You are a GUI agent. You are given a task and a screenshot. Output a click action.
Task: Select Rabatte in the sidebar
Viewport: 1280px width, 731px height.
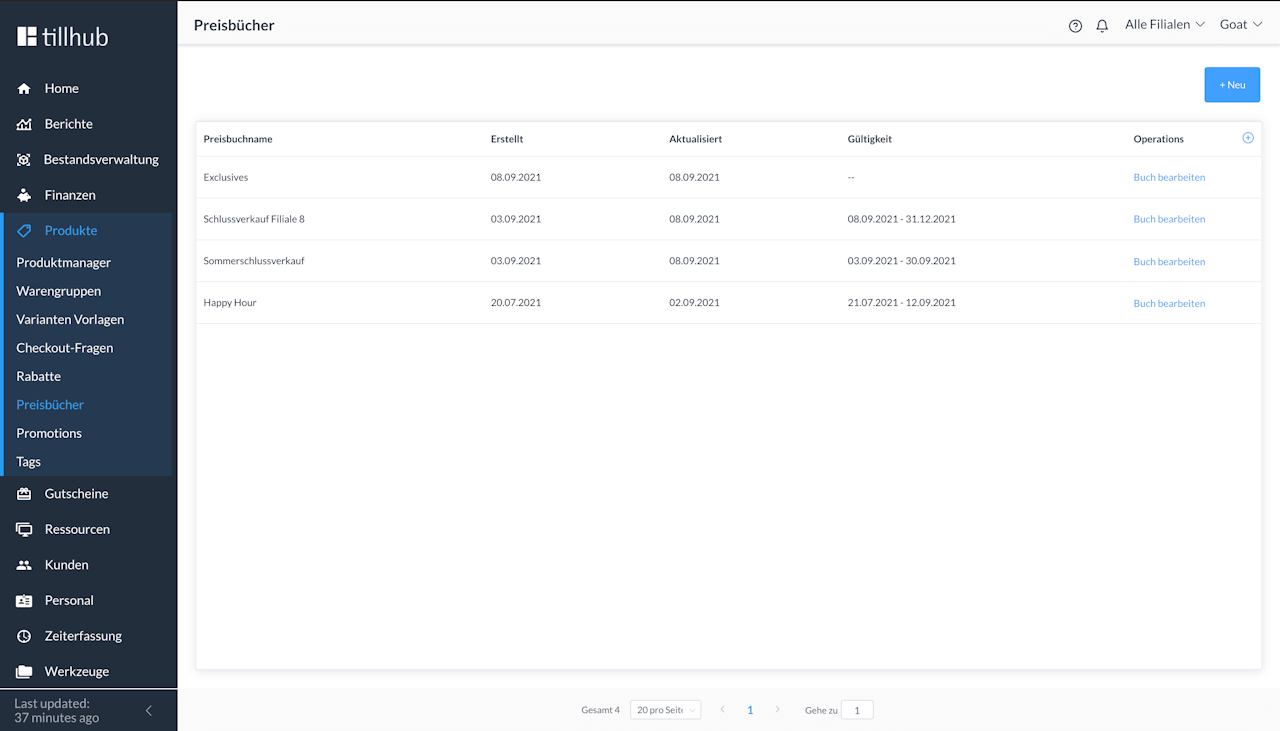[38, 377]
